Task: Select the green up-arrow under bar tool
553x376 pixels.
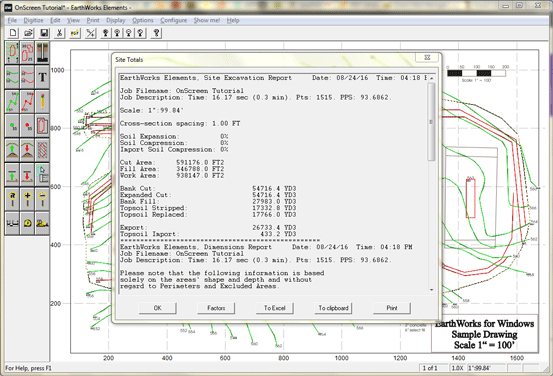Action: point(12,175)
